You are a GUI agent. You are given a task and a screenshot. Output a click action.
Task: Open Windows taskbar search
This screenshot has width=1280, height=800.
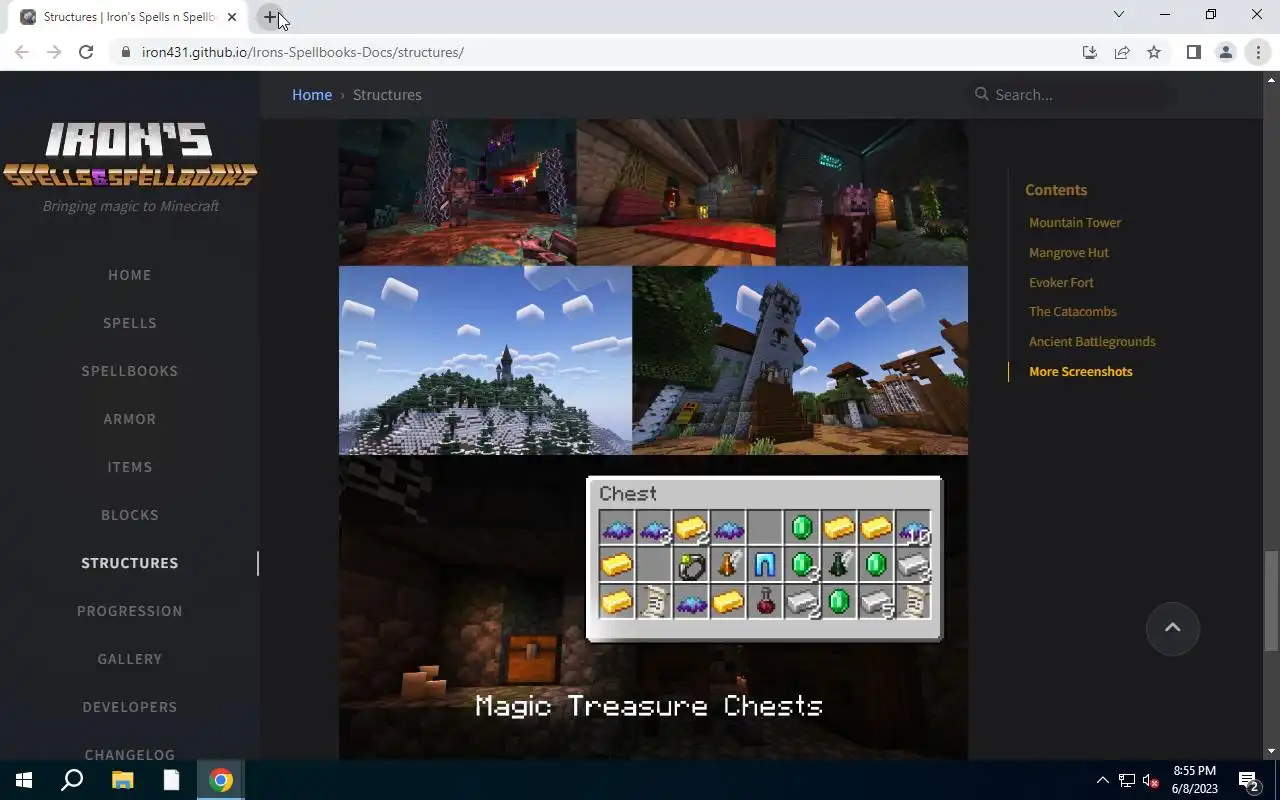click(72, 780)
